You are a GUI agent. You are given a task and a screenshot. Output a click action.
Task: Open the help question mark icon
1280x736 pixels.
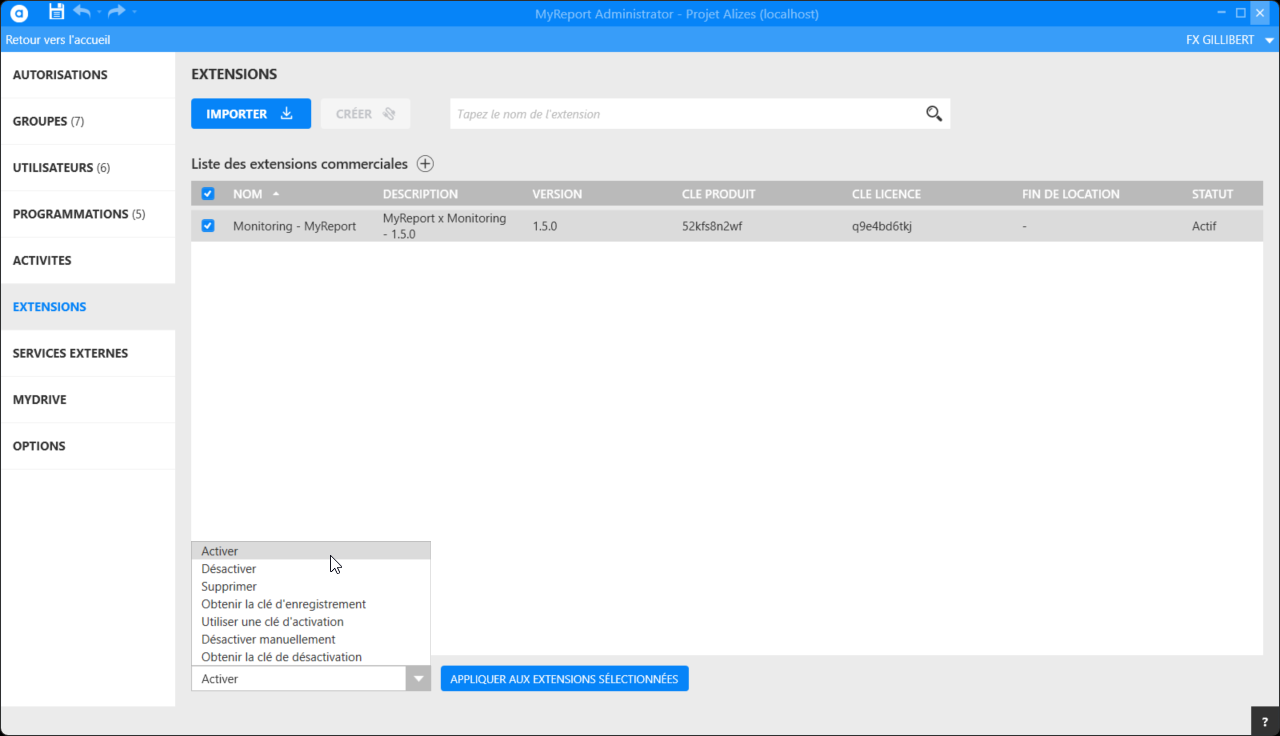click(1265, 722)
